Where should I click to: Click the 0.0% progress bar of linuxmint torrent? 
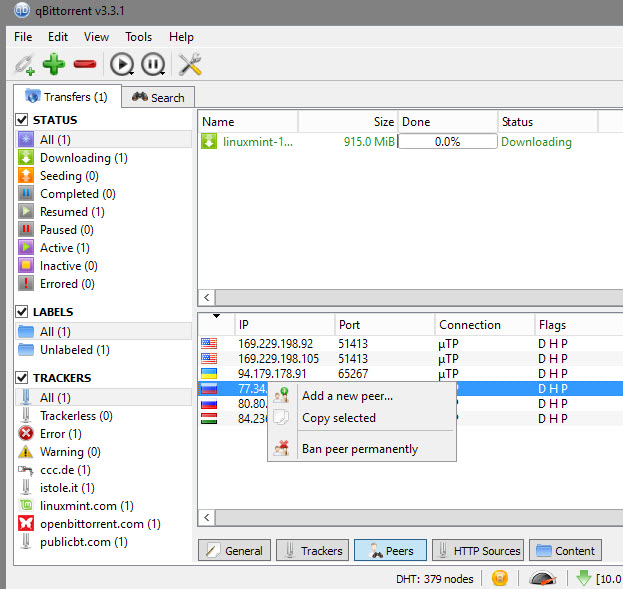(447, 141)
